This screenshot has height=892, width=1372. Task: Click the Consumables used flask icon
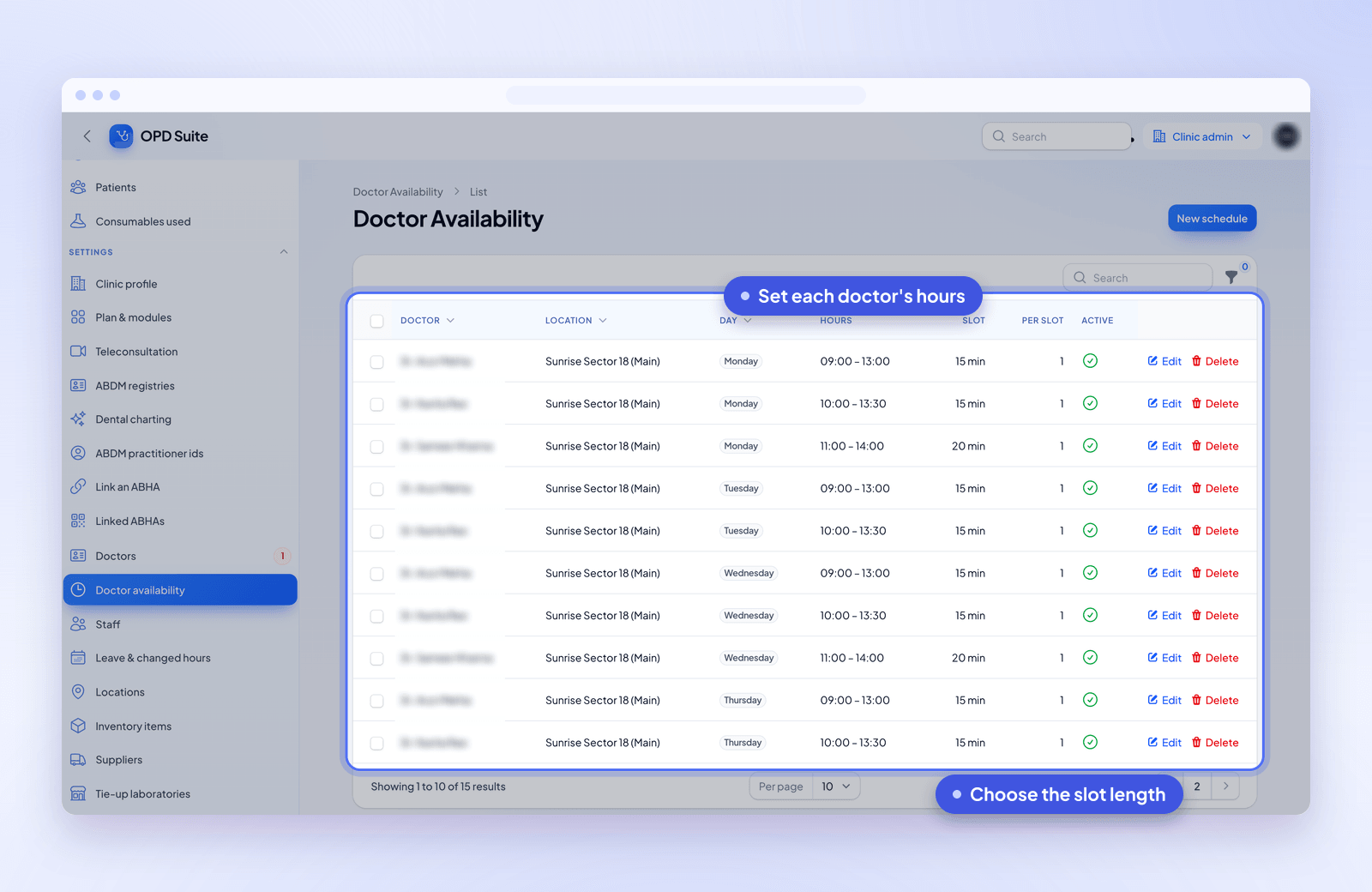click(x=78, y=221)
